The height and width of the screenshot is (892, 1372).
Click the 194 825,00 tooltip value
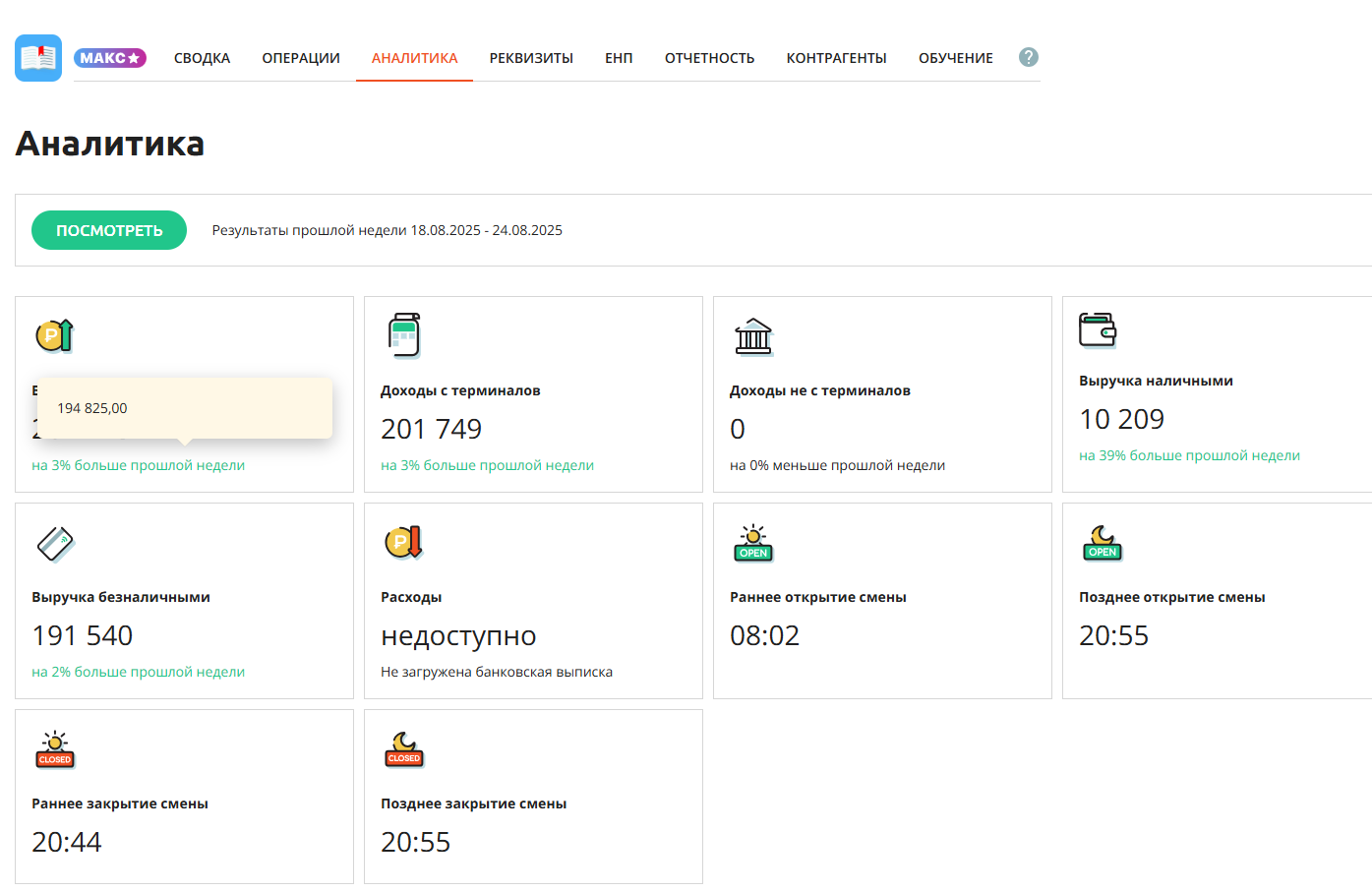pyautogui.click(x=92, y=408)
